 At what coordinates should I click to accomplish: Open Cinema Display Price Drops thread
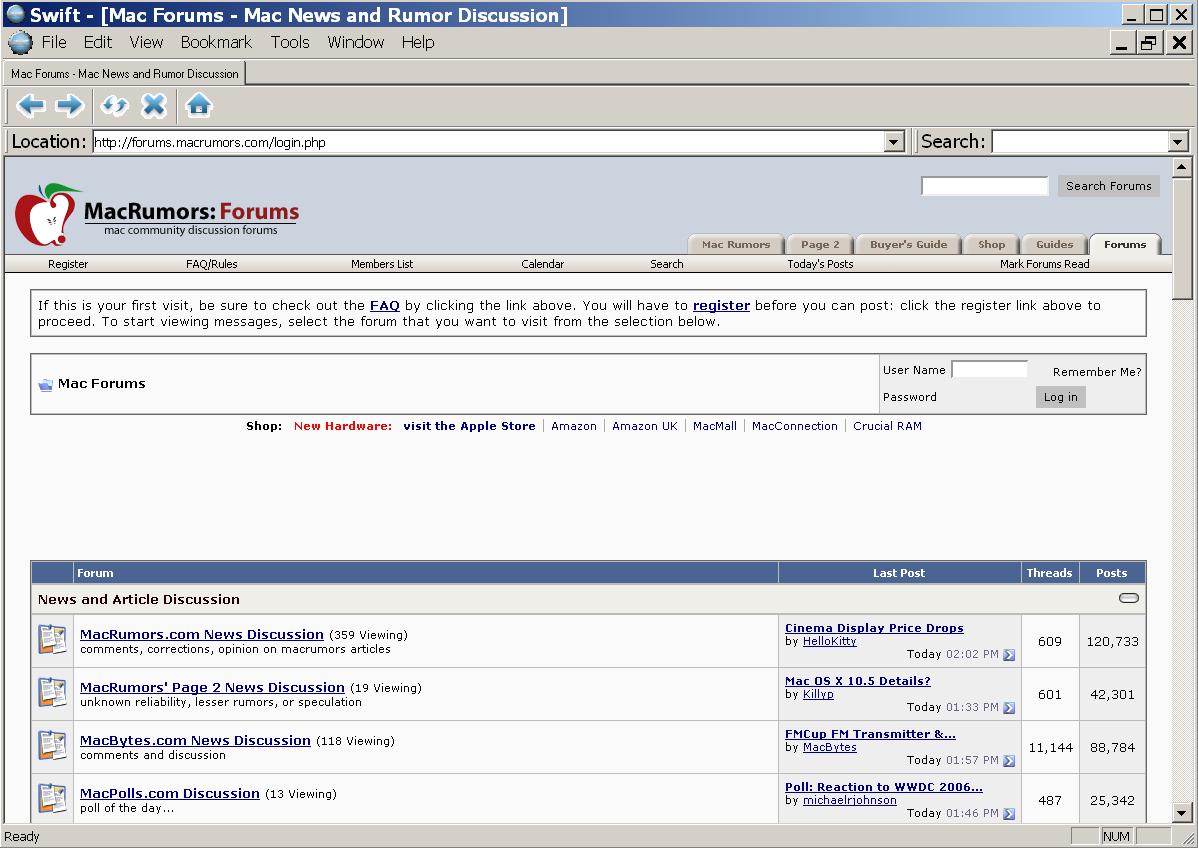pyautogui.click(x=874, y=628)
